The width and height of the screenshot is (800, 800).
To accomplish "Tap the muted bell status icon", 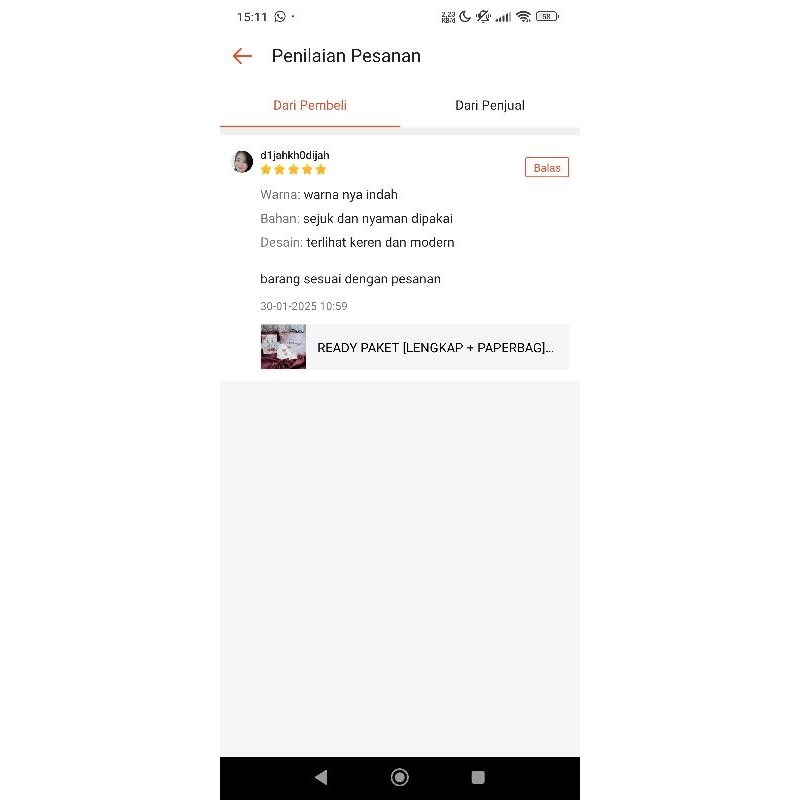I will (x=483, y=17).
